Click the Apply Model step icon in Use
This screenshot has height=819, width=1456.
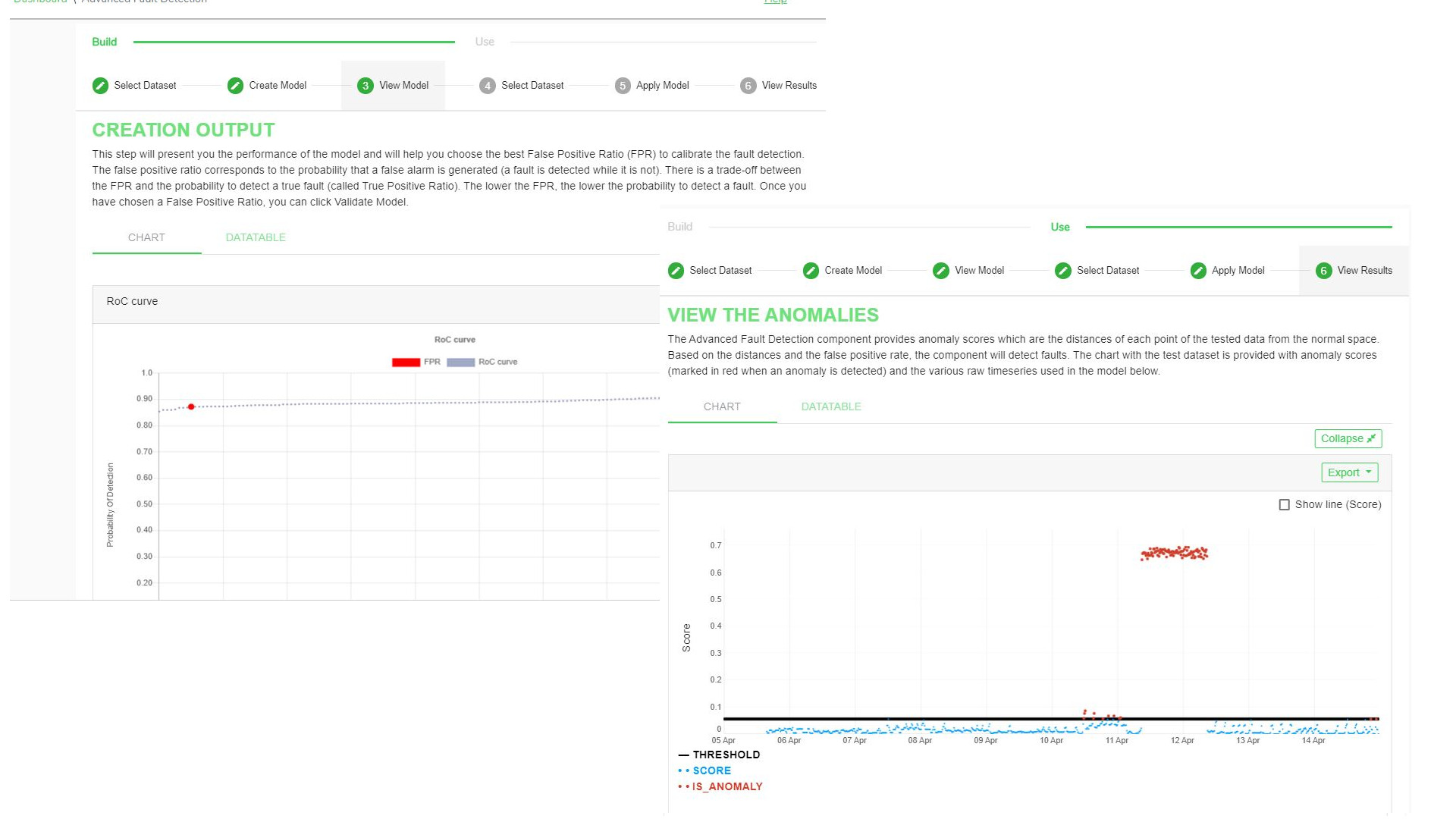(1198, 270)
